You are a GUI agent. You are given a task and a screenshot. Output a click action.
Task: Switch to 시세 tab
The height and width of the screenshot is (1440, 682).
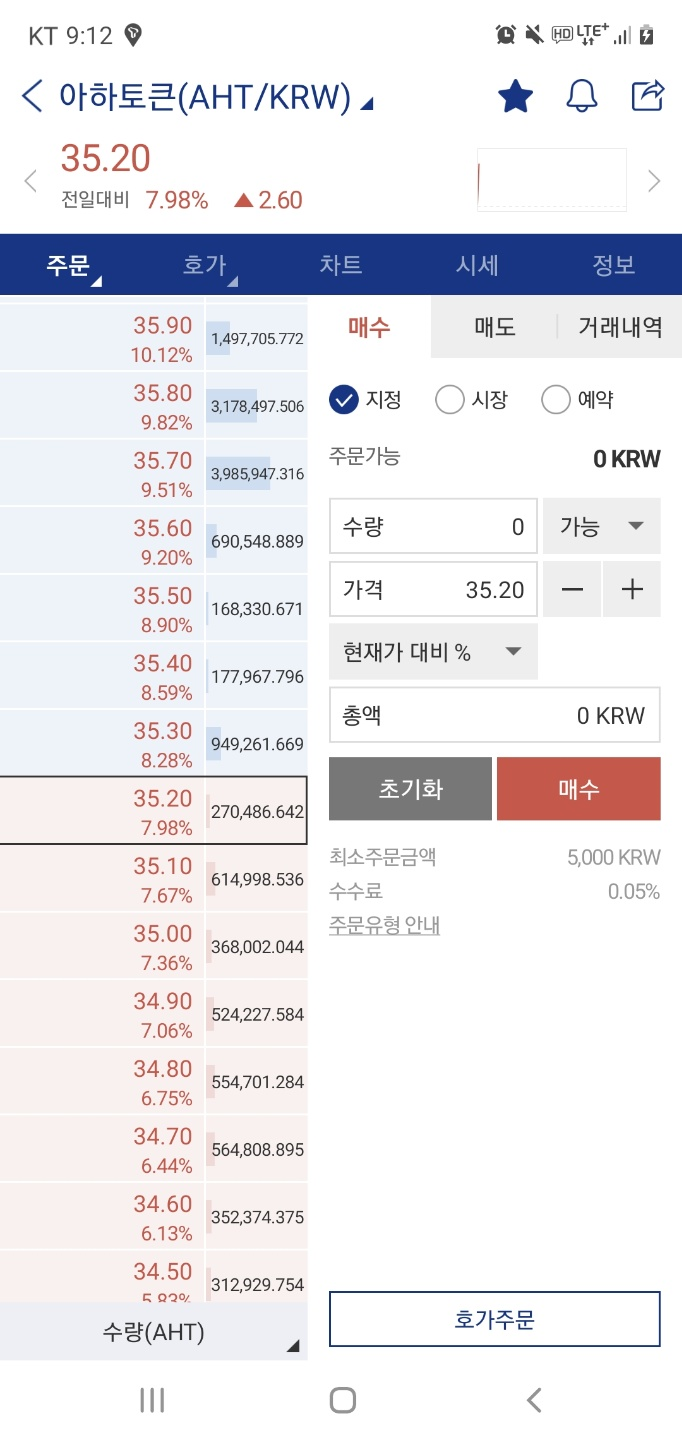(x=477, y=265)
